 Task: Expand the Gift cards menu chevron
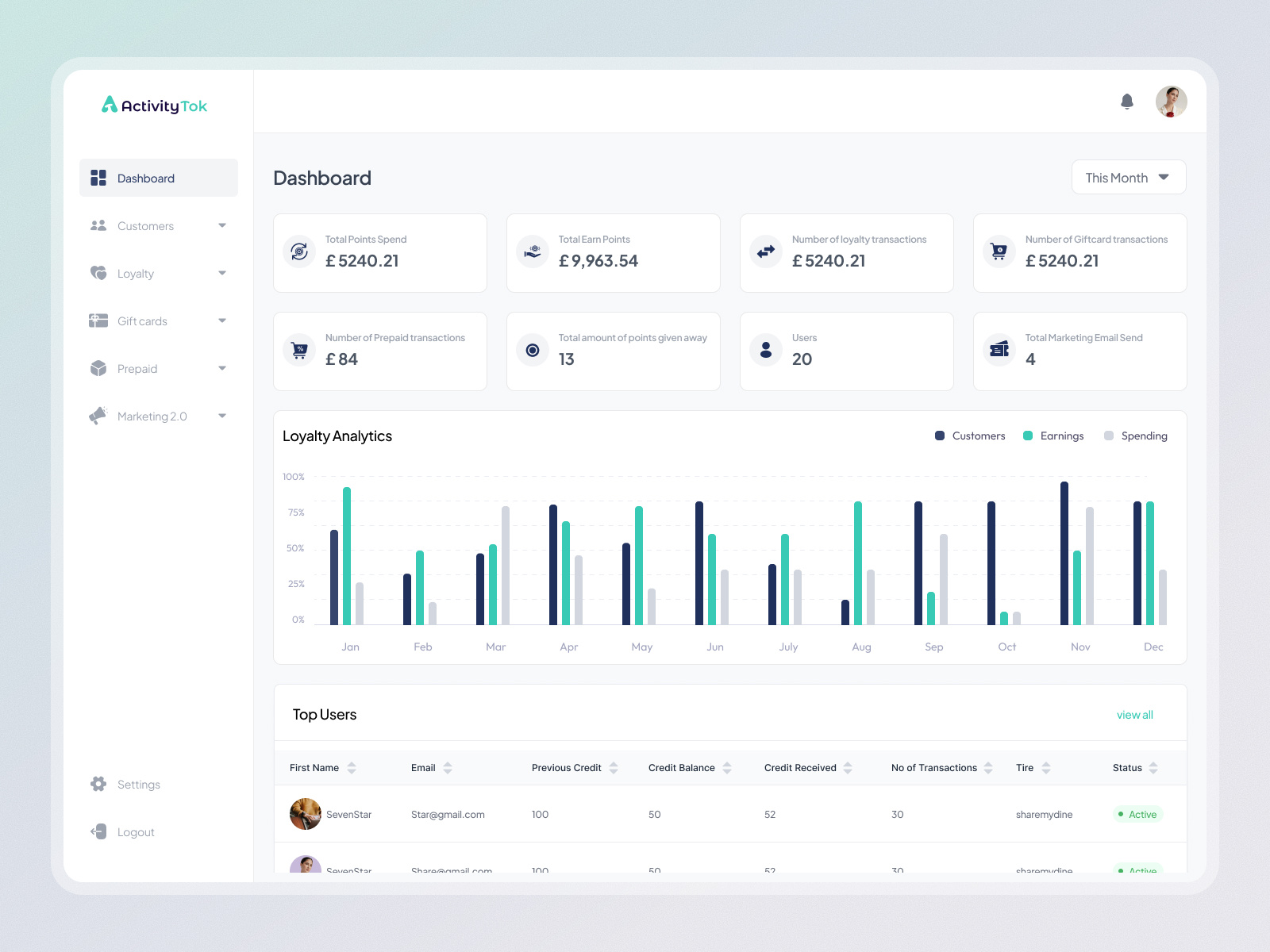[223, 321]
